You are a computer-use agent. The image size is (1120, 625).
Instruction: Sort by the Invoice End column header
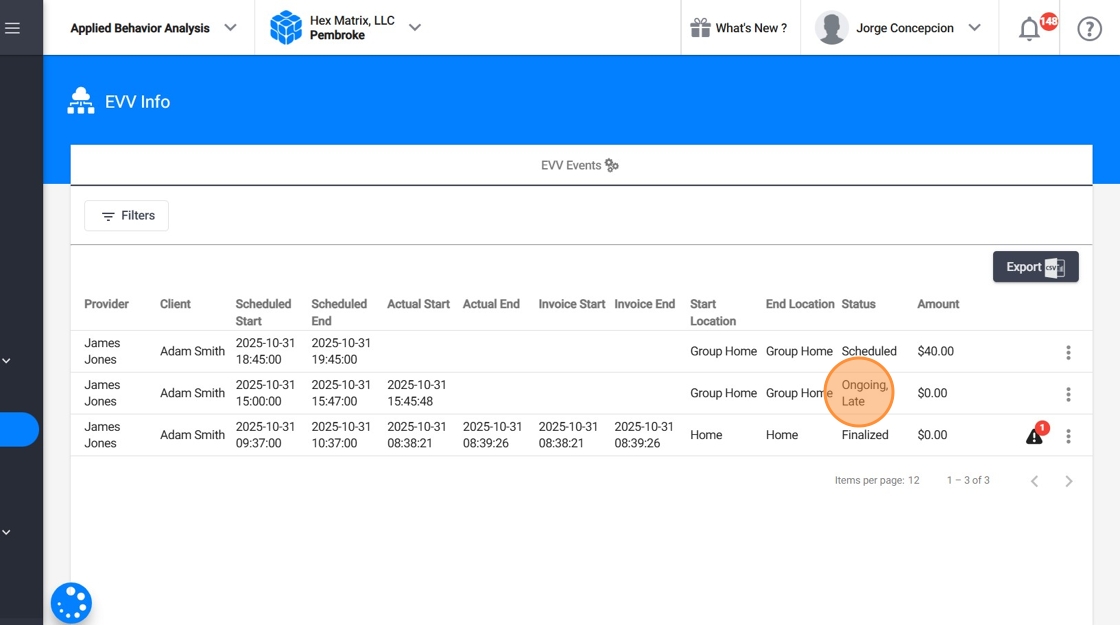[x=644, y=304]
